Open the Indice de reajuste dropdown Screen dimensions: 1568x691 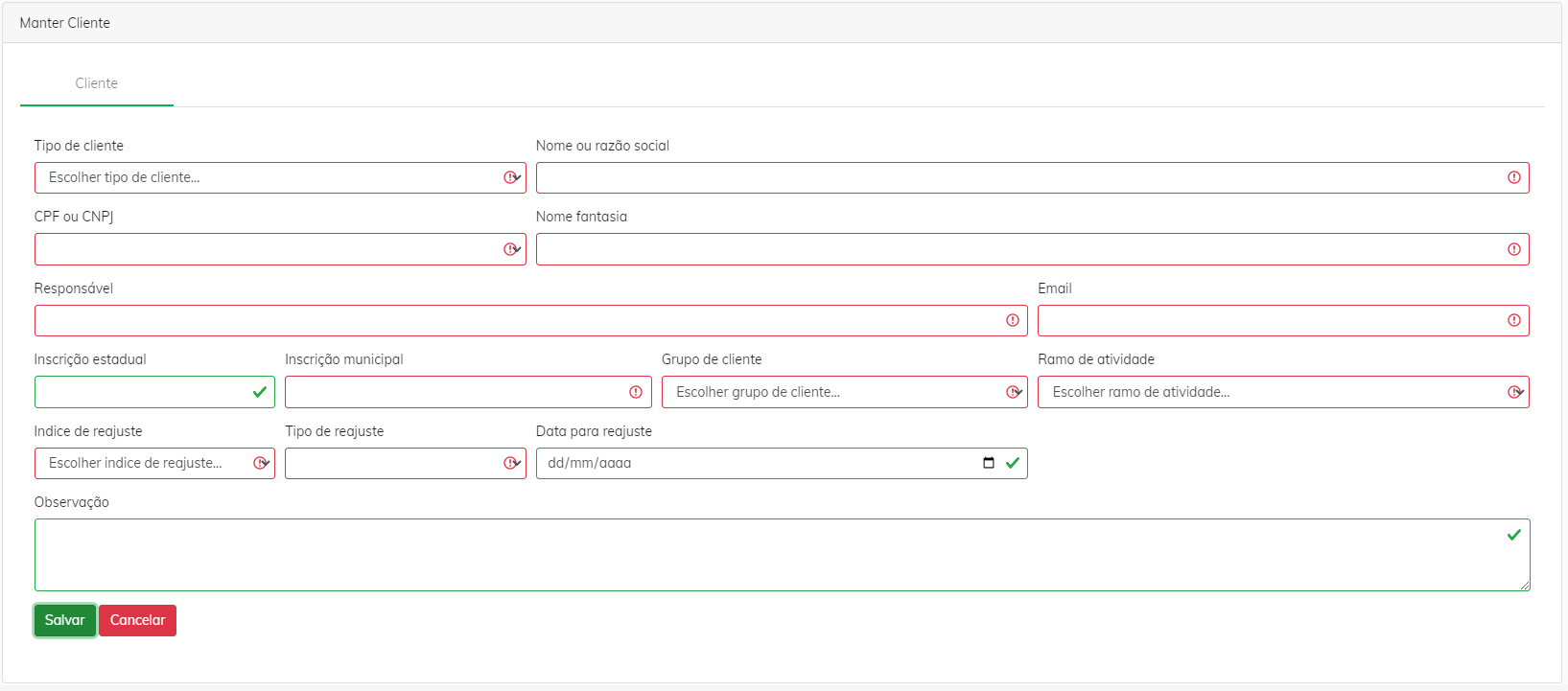point(154,463)
